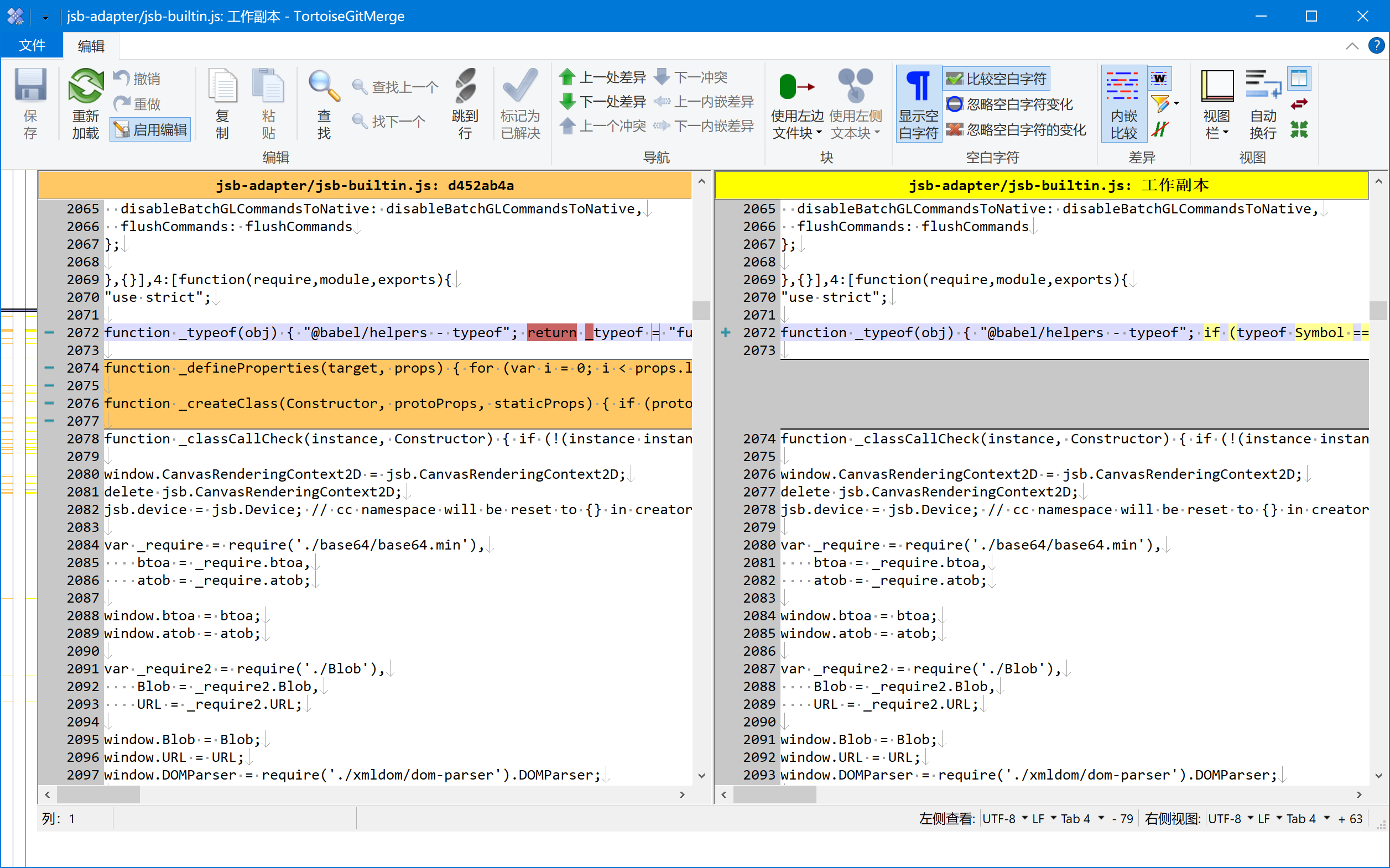This screenshot has width=1390, height=868.
Task: Toggle Enable edit (启用编辑) button
Action: tap(150, 130)
